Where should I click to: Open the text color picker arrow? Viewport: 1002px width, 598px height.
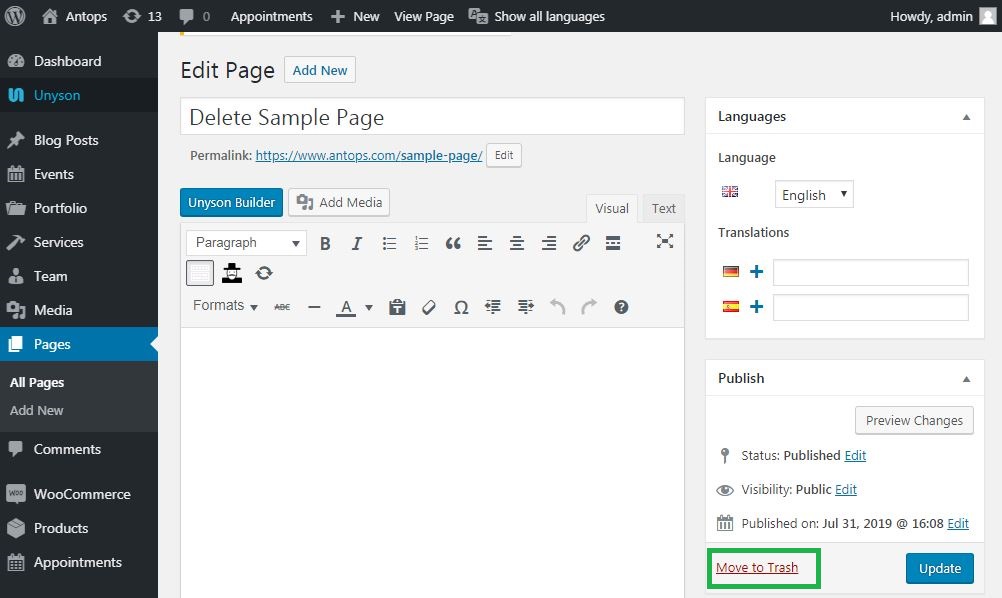tap(369, 307)
